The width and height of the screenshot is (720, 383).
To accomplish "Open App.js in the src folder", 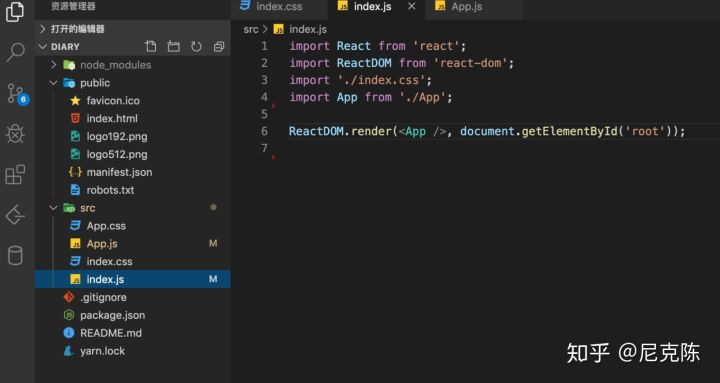I will (x=102, y=243).
